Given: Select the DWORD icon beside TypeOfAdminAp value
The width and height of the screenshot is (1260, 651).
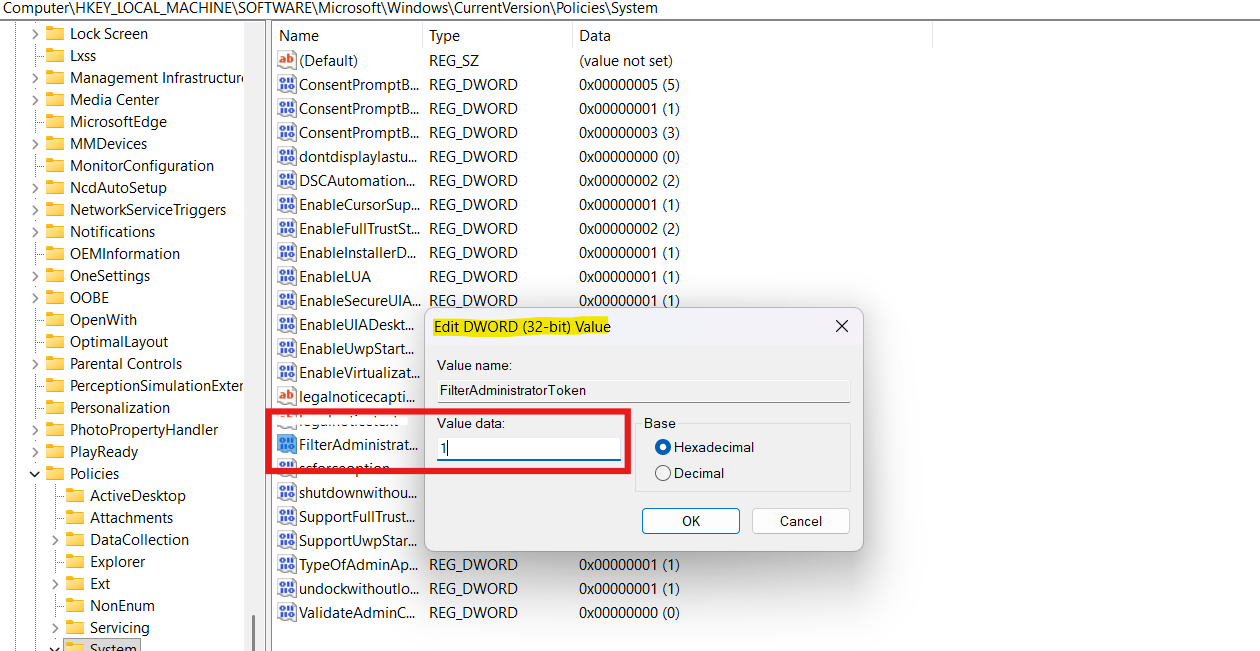Looking at the screenshot, I should click(x=286, y=564).
